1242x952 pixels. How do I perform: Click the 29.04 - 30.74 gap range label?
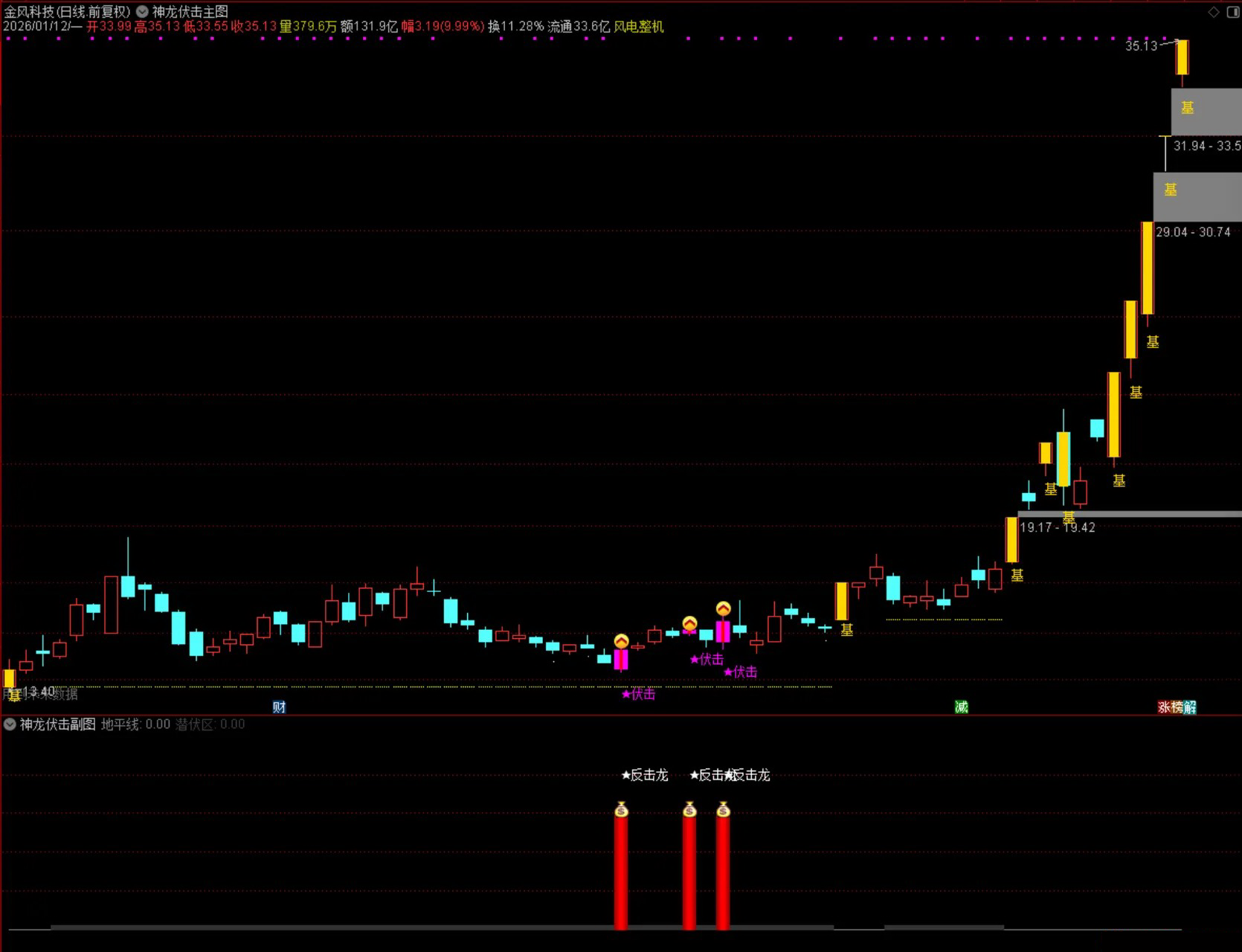click(x=1193, y=232)
